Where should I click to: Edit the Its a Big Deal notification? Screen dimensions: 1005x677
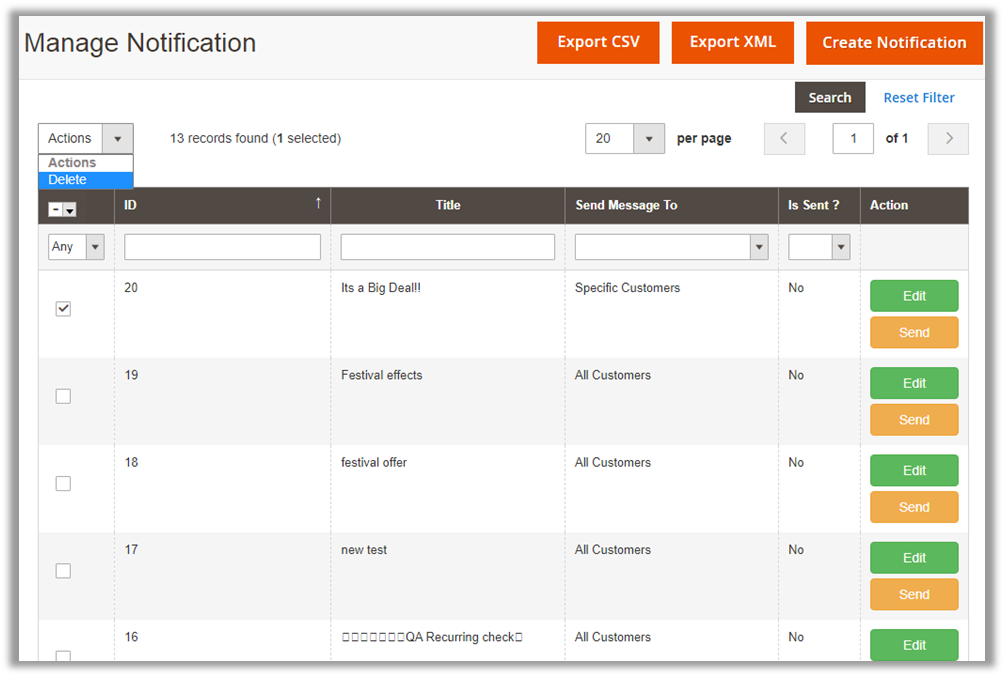pos(914,296)
